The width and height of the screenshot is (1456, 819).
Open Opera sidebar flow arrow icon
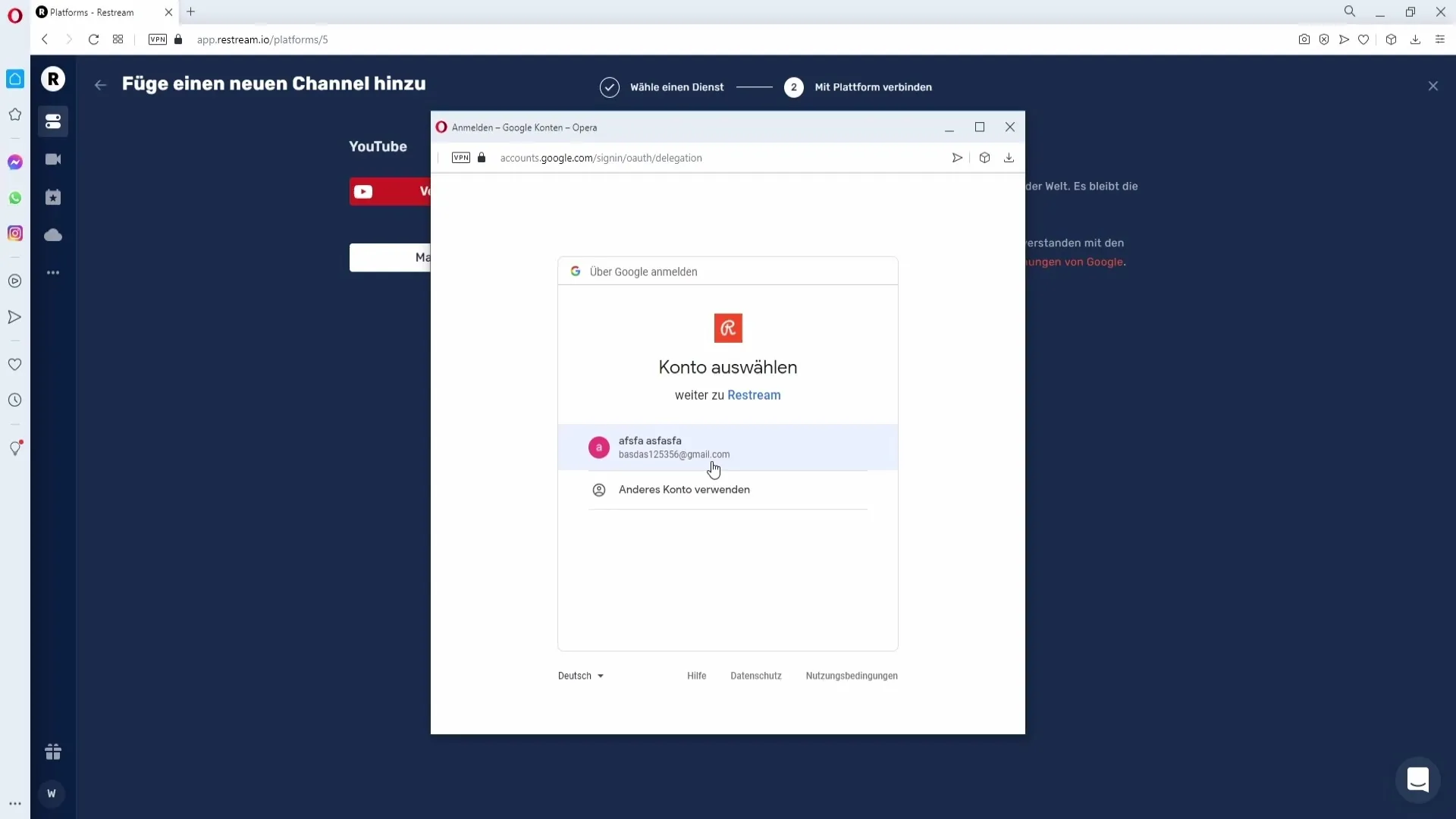(15, 317)
